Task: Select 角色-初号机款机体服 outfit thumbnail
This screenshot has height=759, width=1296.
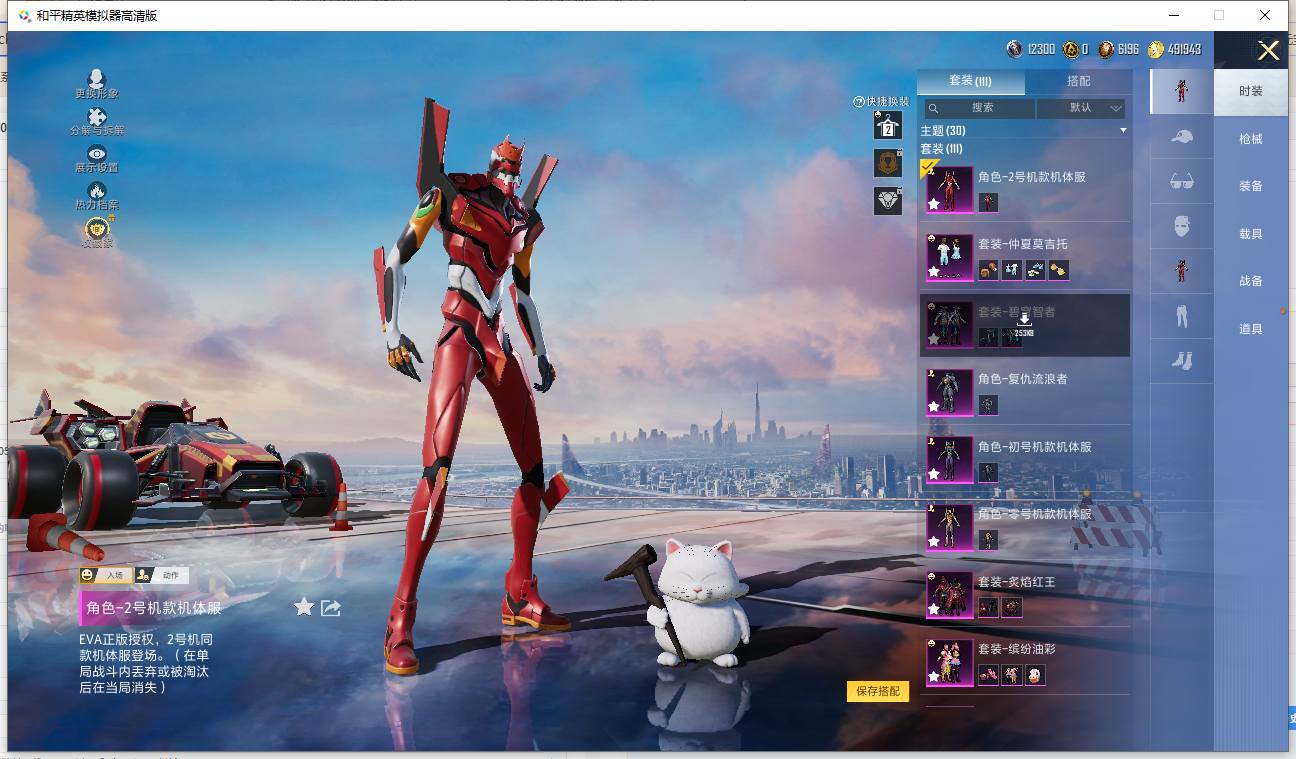Action: tap(949, 459)
